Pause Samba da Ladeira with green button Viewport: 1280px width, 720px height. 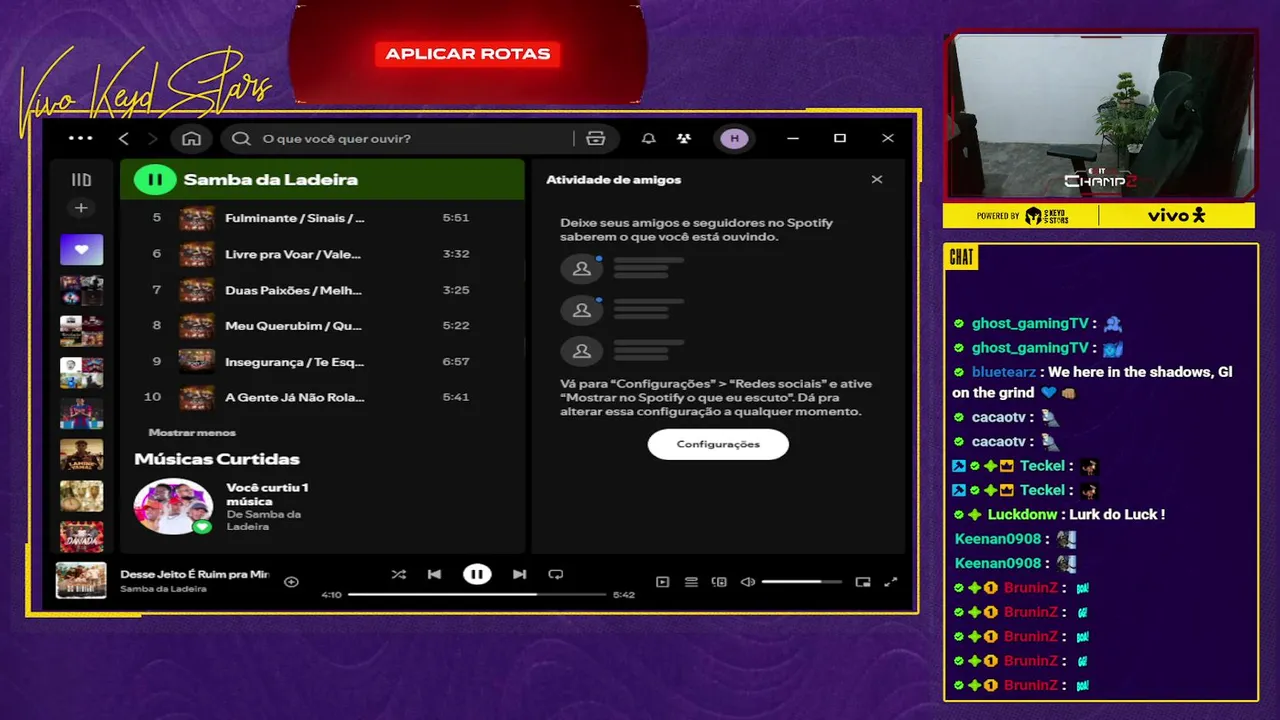click(155, 180)
